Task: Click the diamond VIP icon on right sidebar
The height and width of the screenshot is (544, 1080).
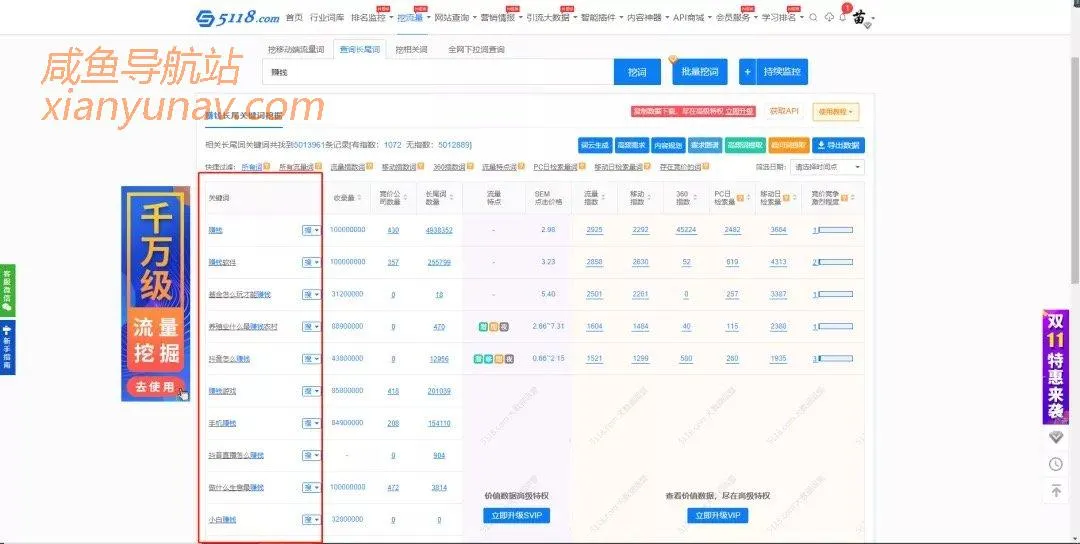Action: click(x=1056, y=437)
